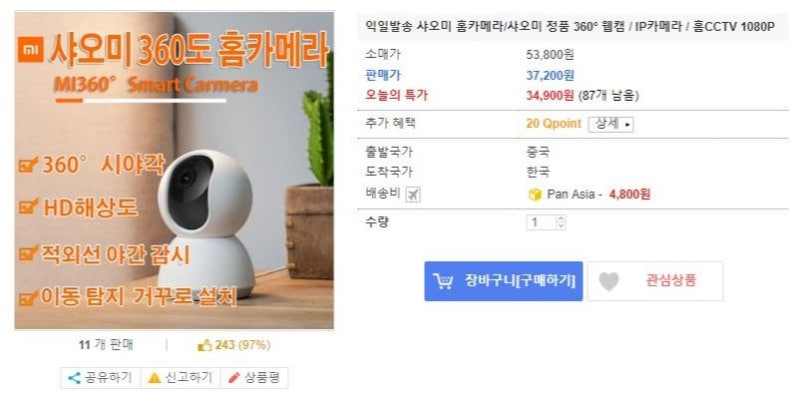Click the shopping cart icon on buy button

443,281
